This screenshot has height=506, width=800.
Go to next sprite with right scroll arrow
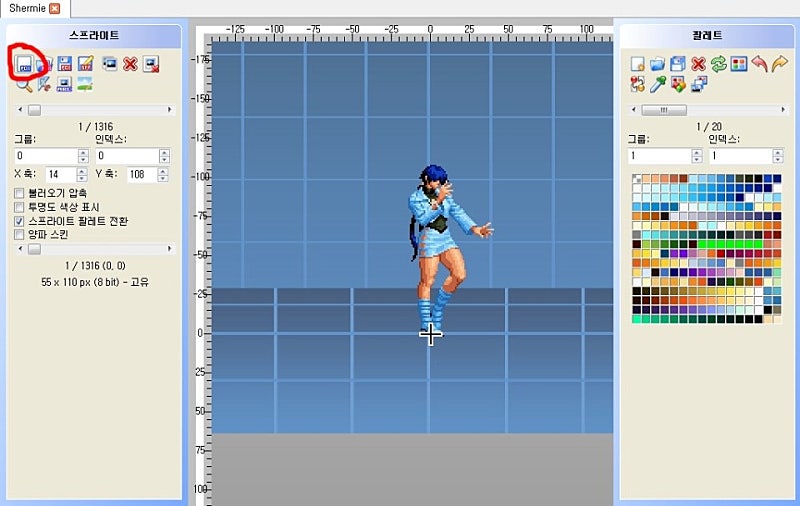(170, 110)
